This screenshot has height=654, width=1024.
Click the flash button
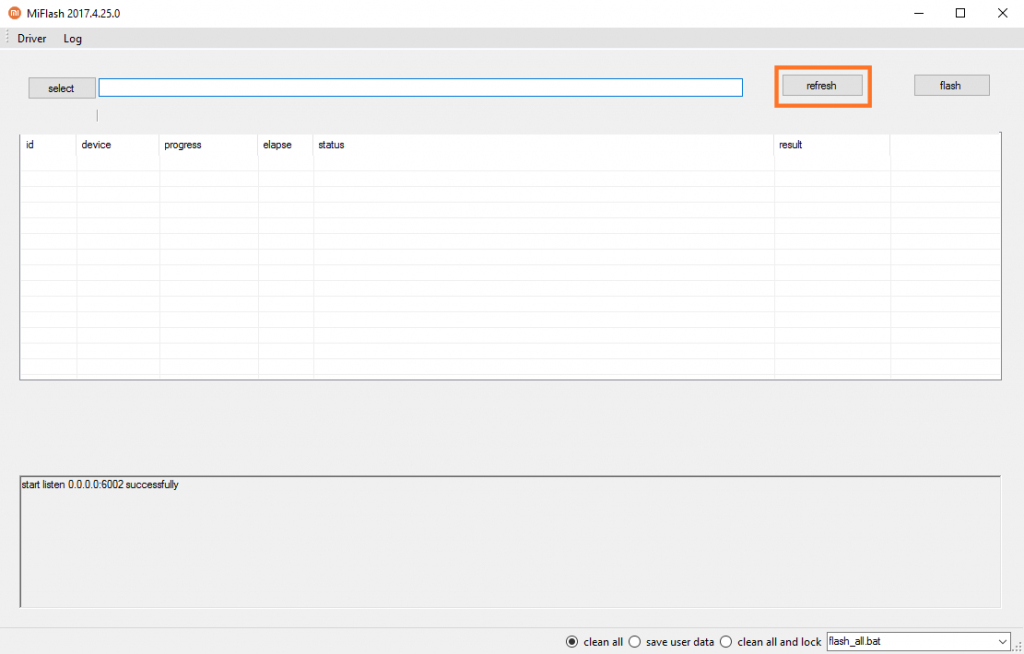tap(951, 86)
